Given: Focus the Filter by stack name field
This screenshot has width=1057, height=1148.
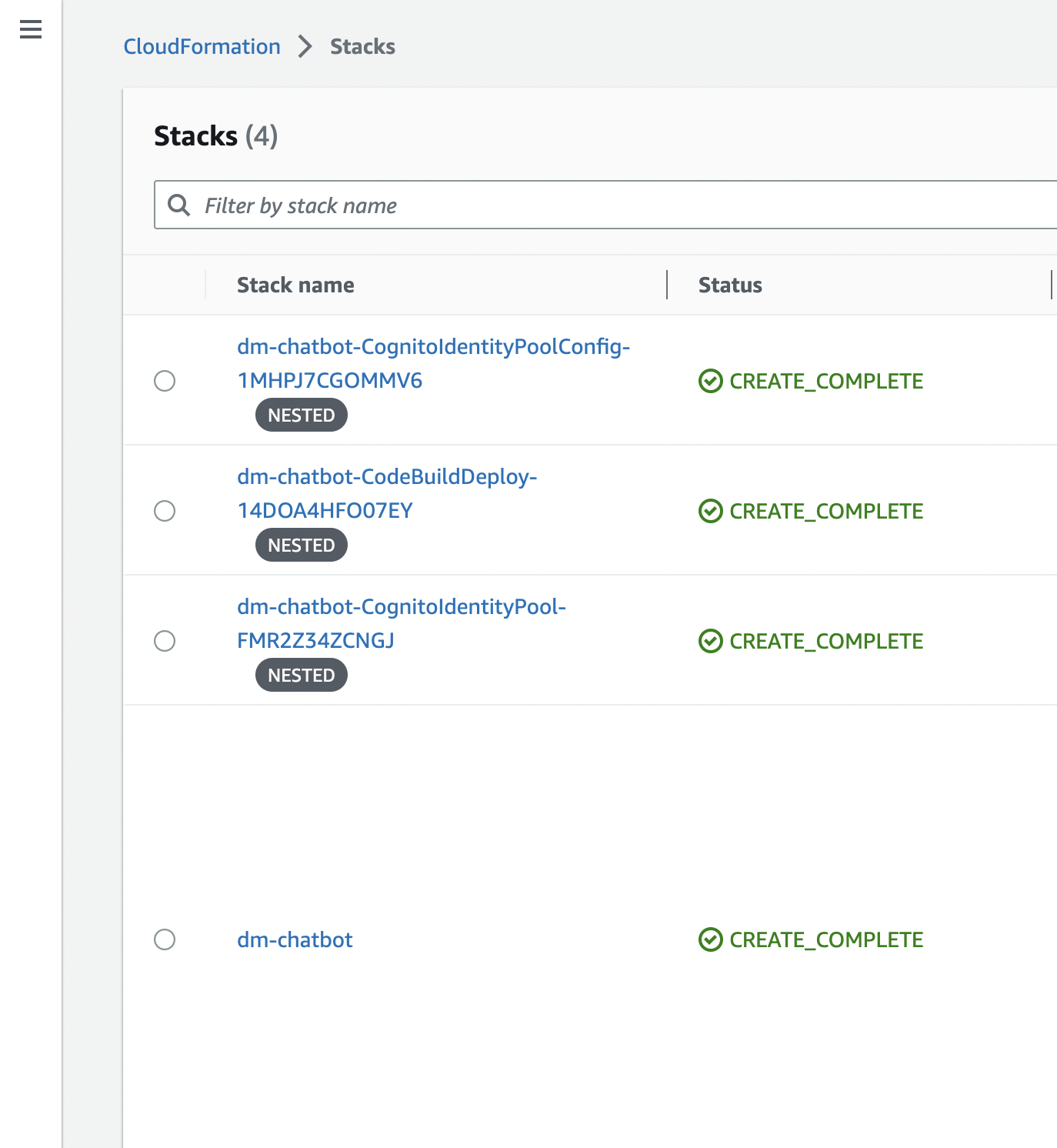Looking at the screenshot, I should (x=605, y=205).
